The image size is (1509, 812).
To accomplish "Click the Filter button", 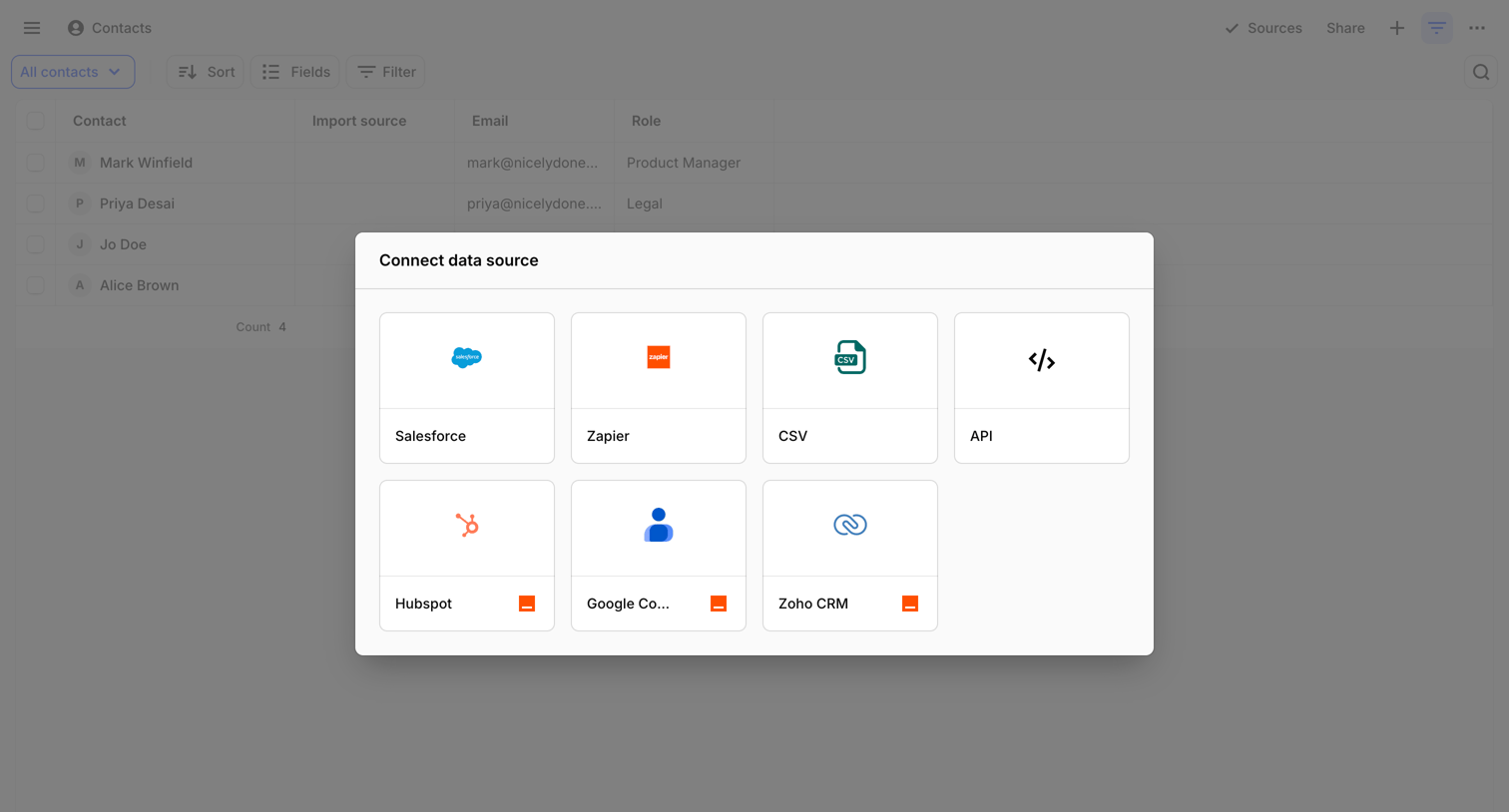I will click(386, 72).
